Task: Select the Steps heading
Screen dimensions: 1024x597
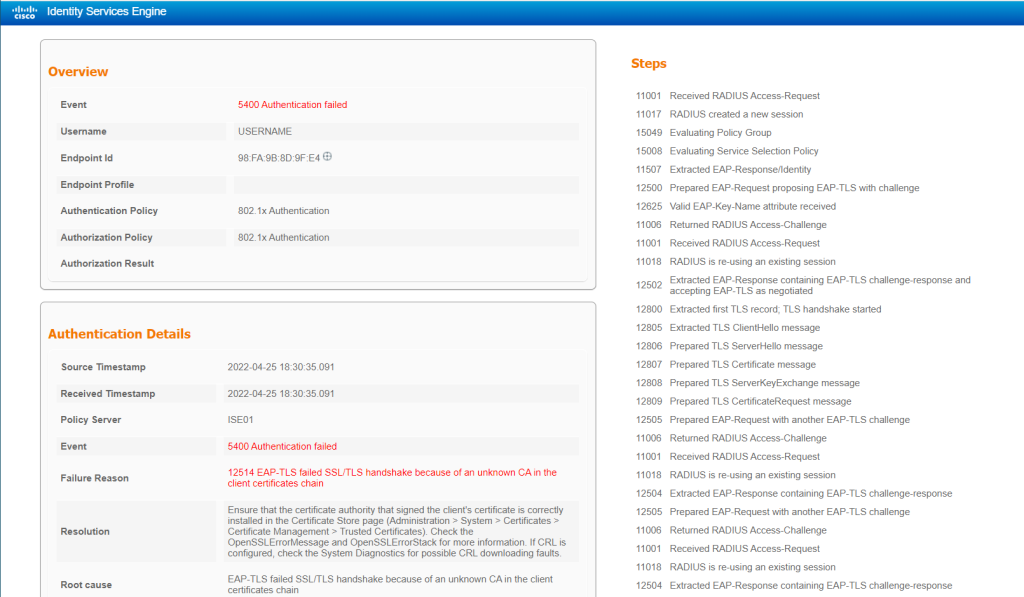Action: [648, 63]
